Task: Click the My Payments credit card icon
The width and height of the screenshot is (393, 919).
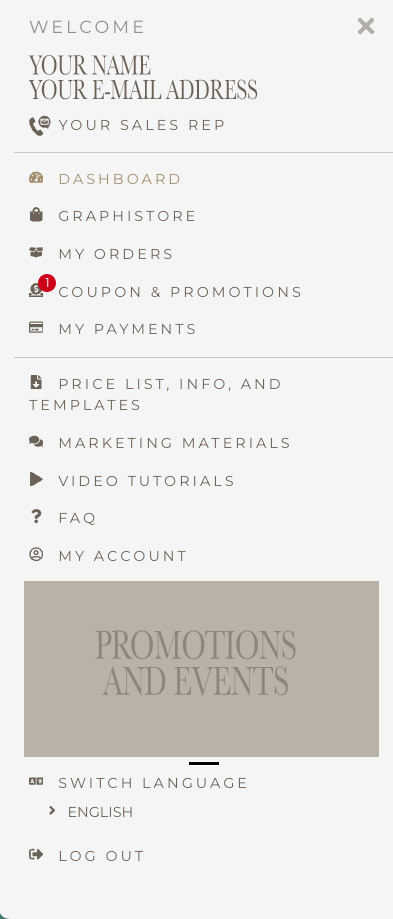Action: pos(36,328)
